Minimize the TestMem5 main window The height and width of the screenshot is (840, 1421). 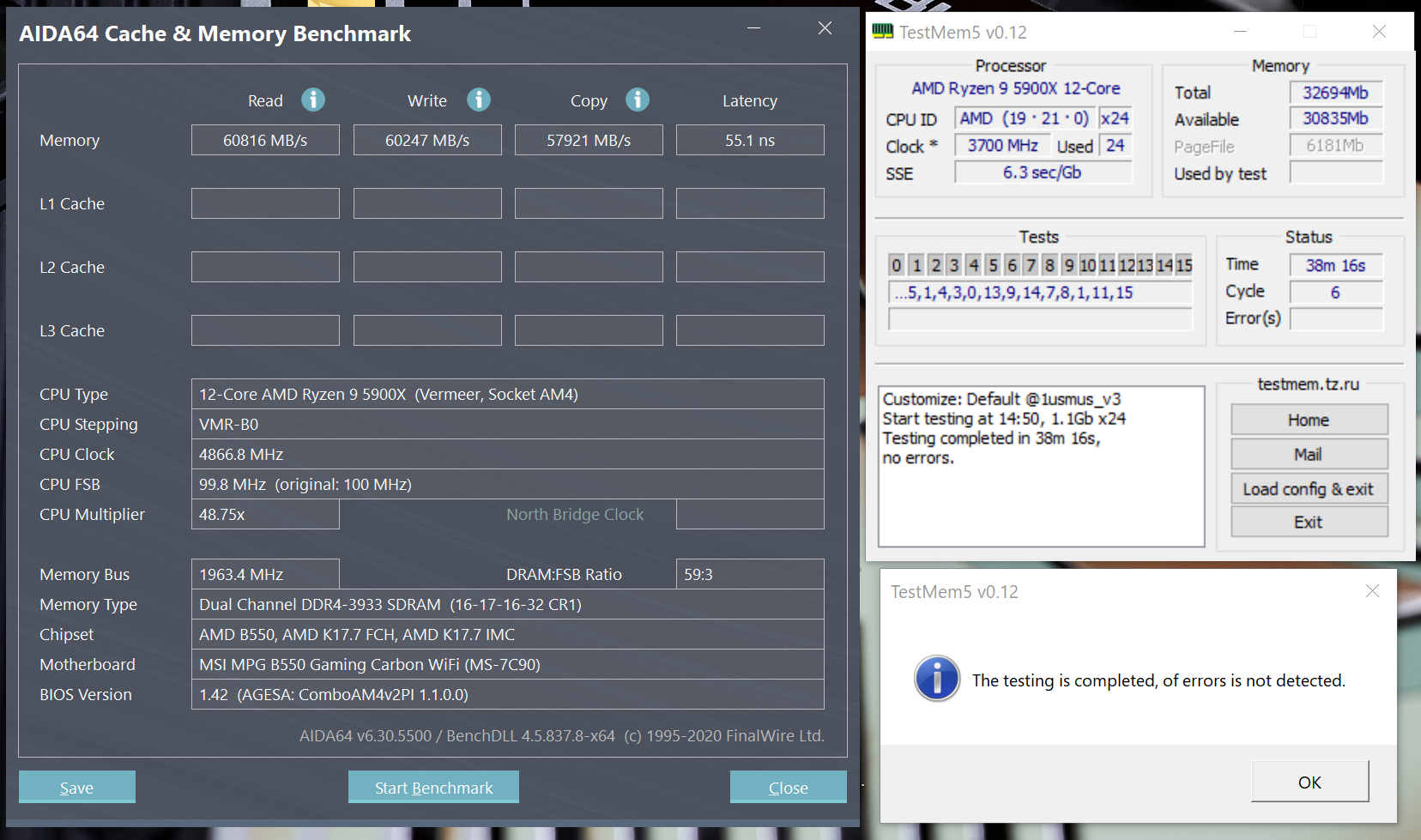point(1240,32)
